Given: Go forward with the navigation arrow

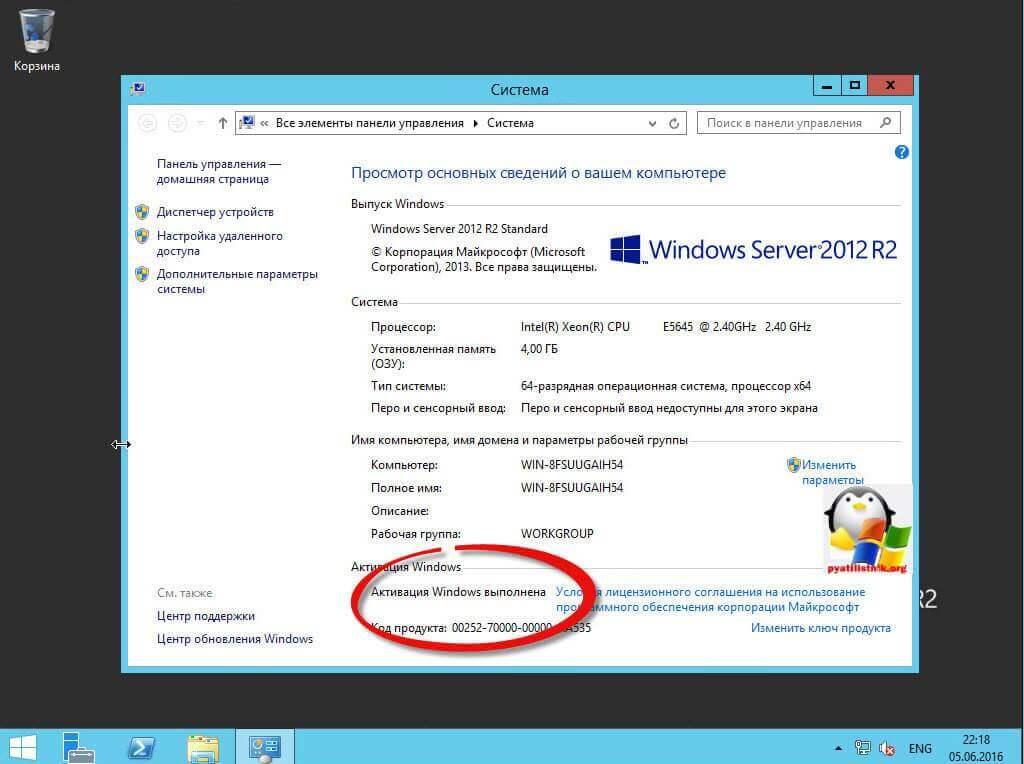Looking at the screenshot, I should tap(177, 123).
